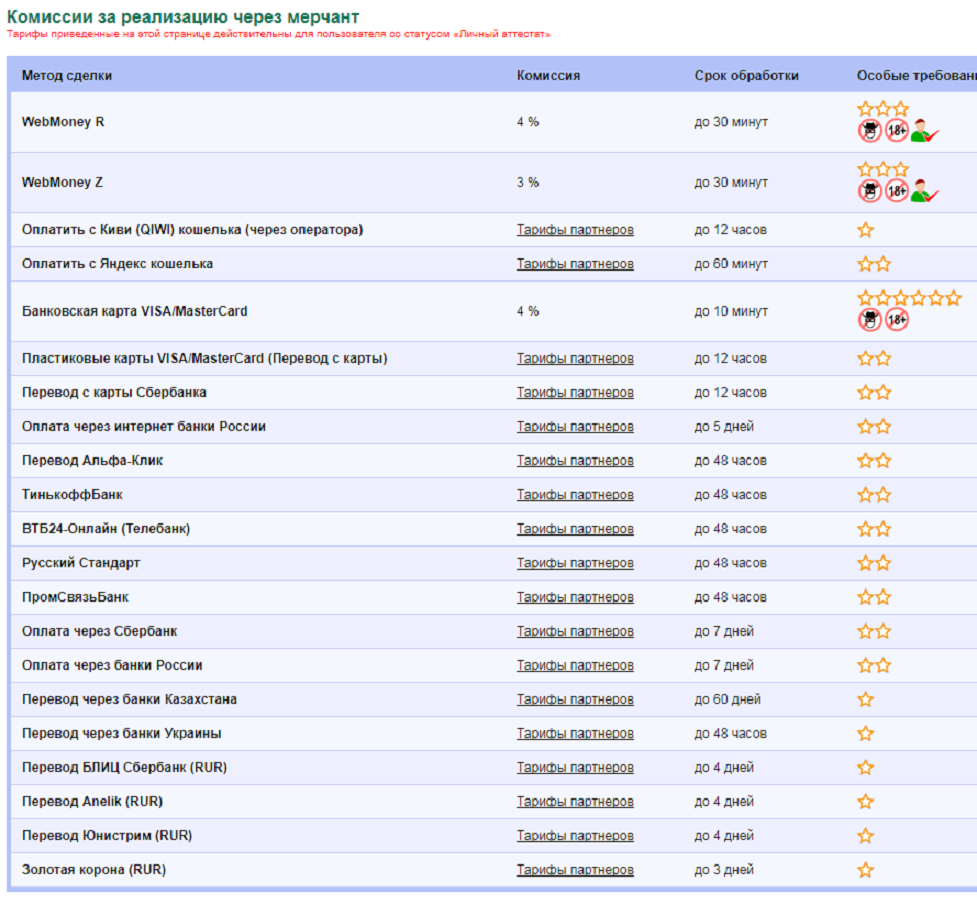Click the Метод сделки column header
This screenshot has height=904, width=977.
(67, 76)
